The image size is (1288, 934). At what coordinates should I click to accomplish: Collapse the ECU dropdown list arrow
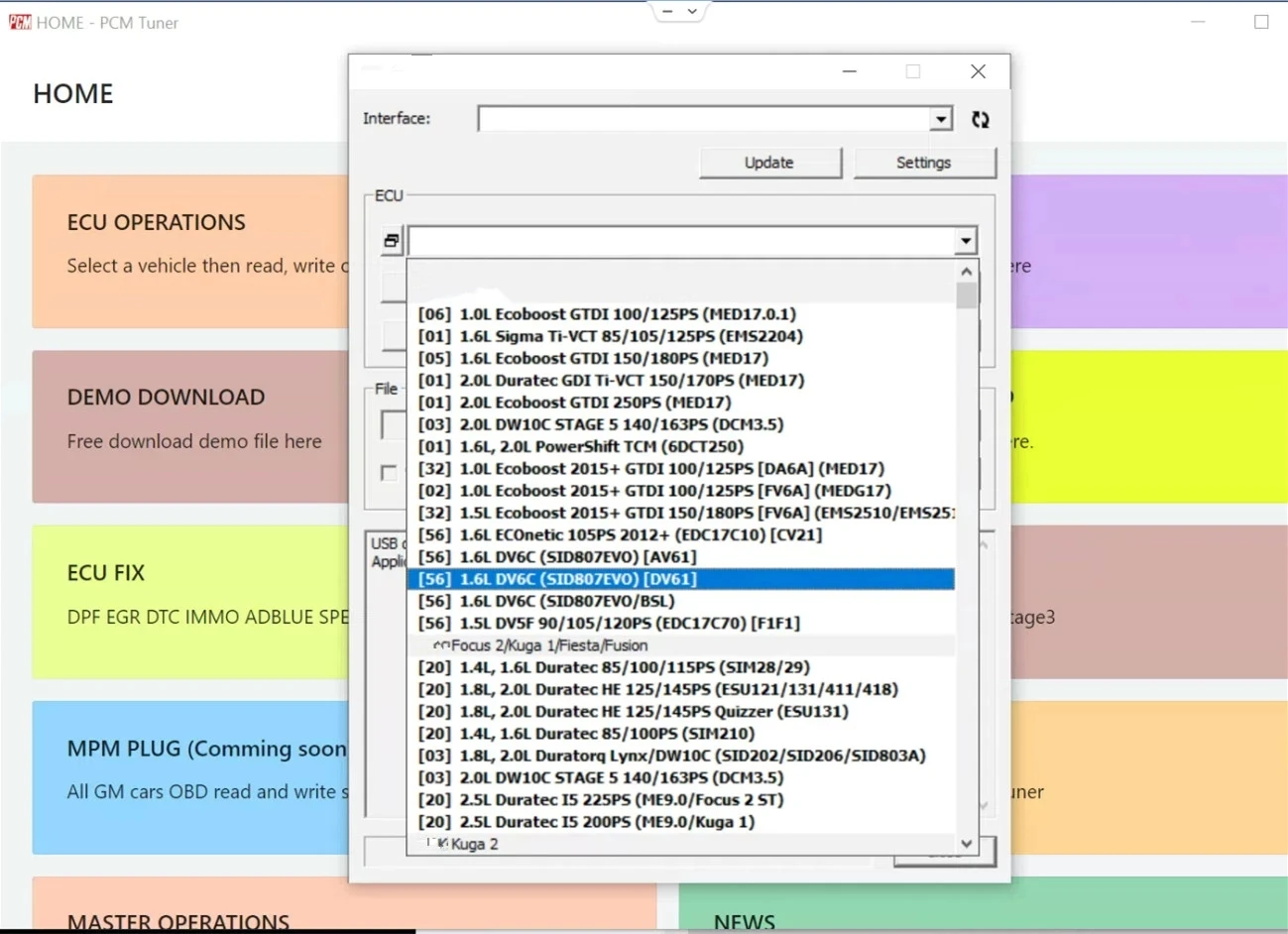tap(965, 241)
